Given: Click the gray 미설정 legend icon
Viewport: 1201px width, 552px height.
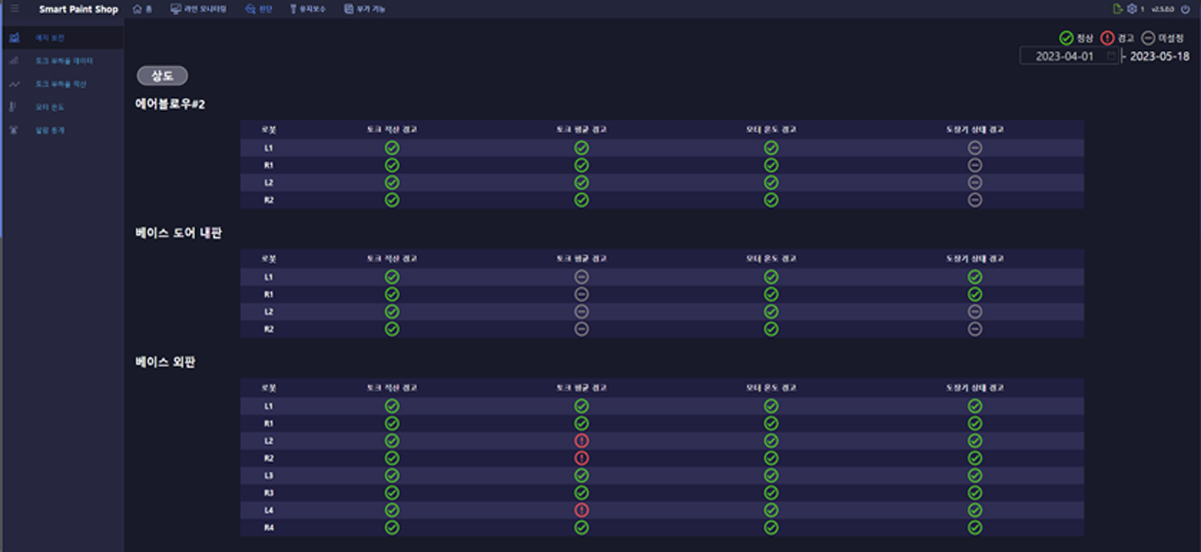Looking at the screenshot, I should click(x=1148, y=38).
